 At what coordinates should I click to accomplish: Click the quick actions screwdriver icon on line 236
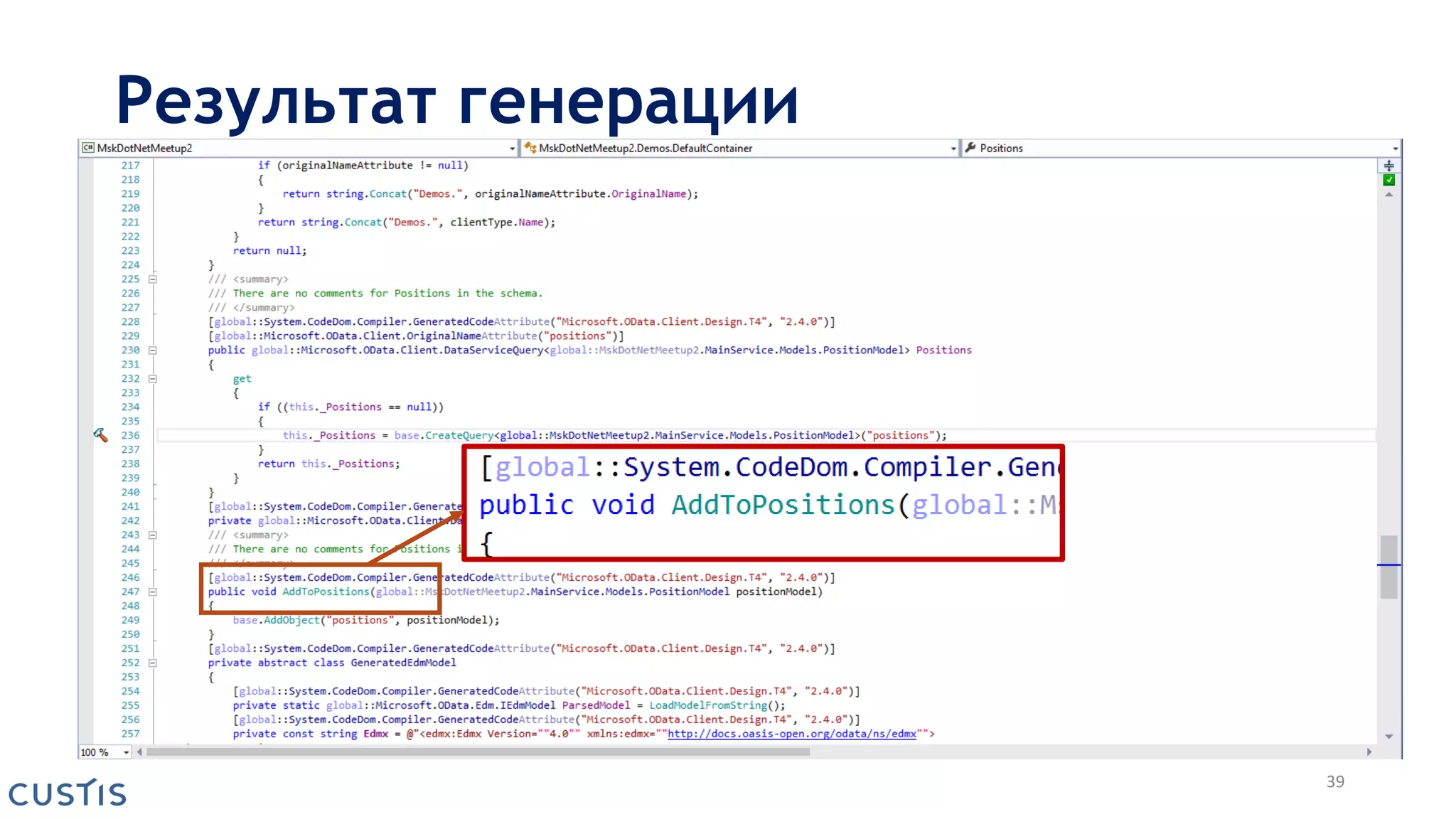click(x=101, y=435)
